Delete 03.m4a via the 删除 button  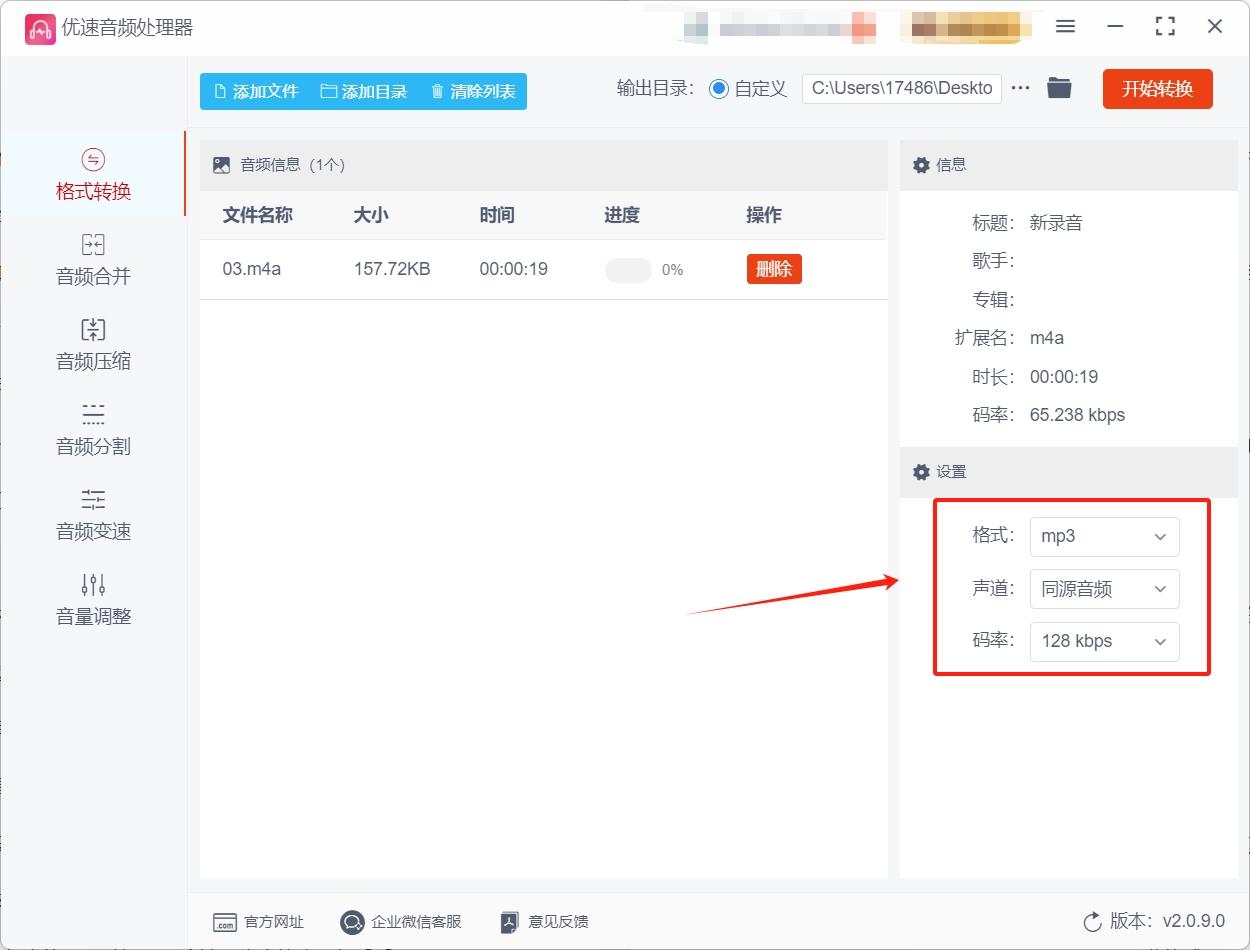(774, 269)
